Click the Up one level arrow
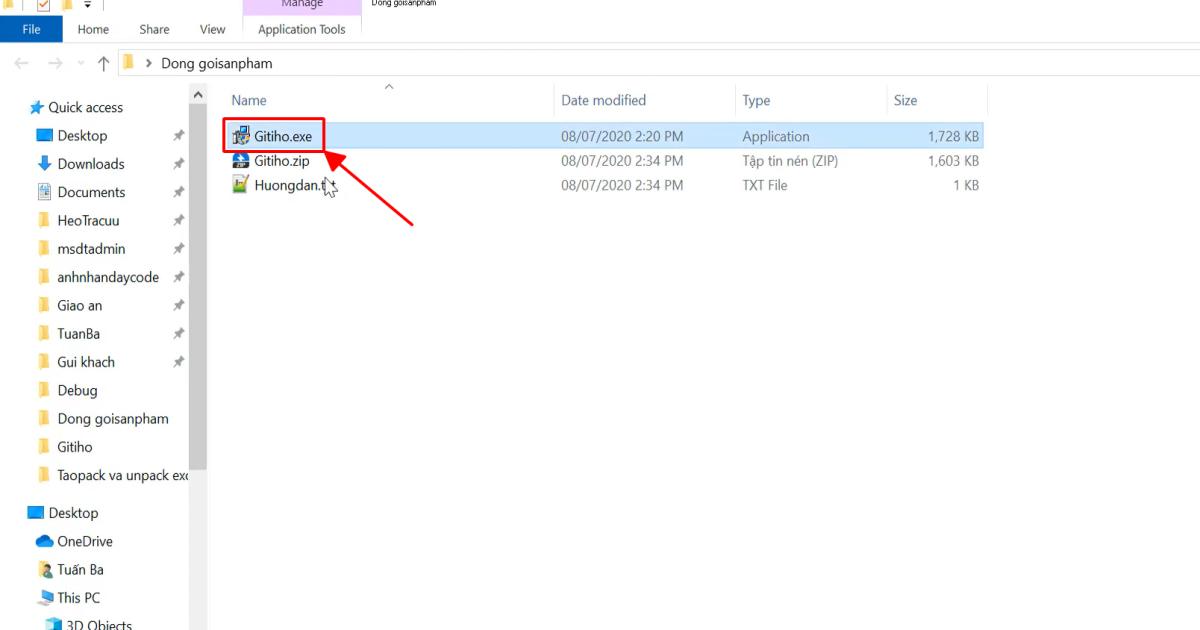The width and height of the screenshot is (1200, 630). click(x=103, y=63)
